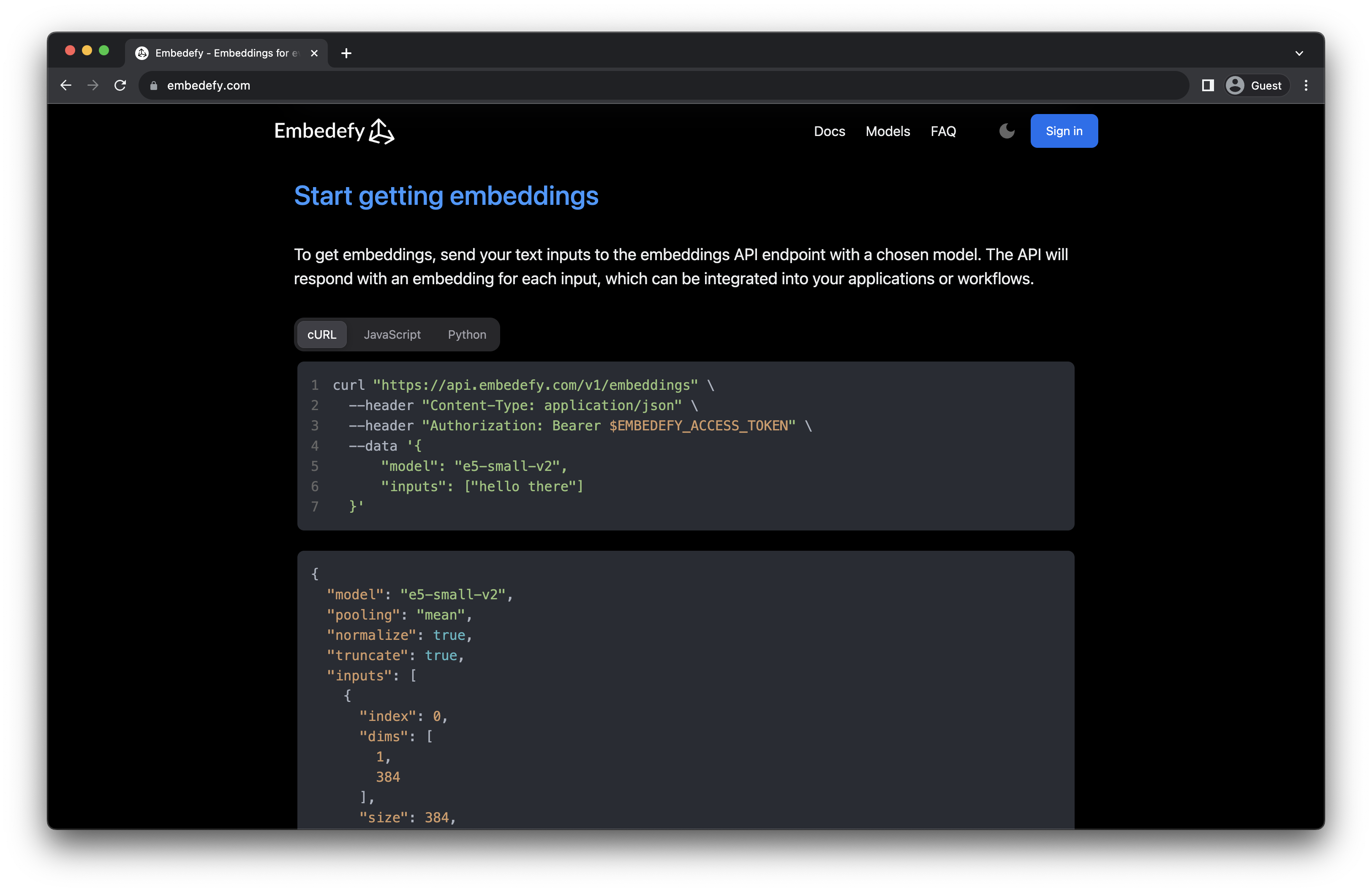
Task: Switch to the JavaScript code tab
Action: (392, 334)
